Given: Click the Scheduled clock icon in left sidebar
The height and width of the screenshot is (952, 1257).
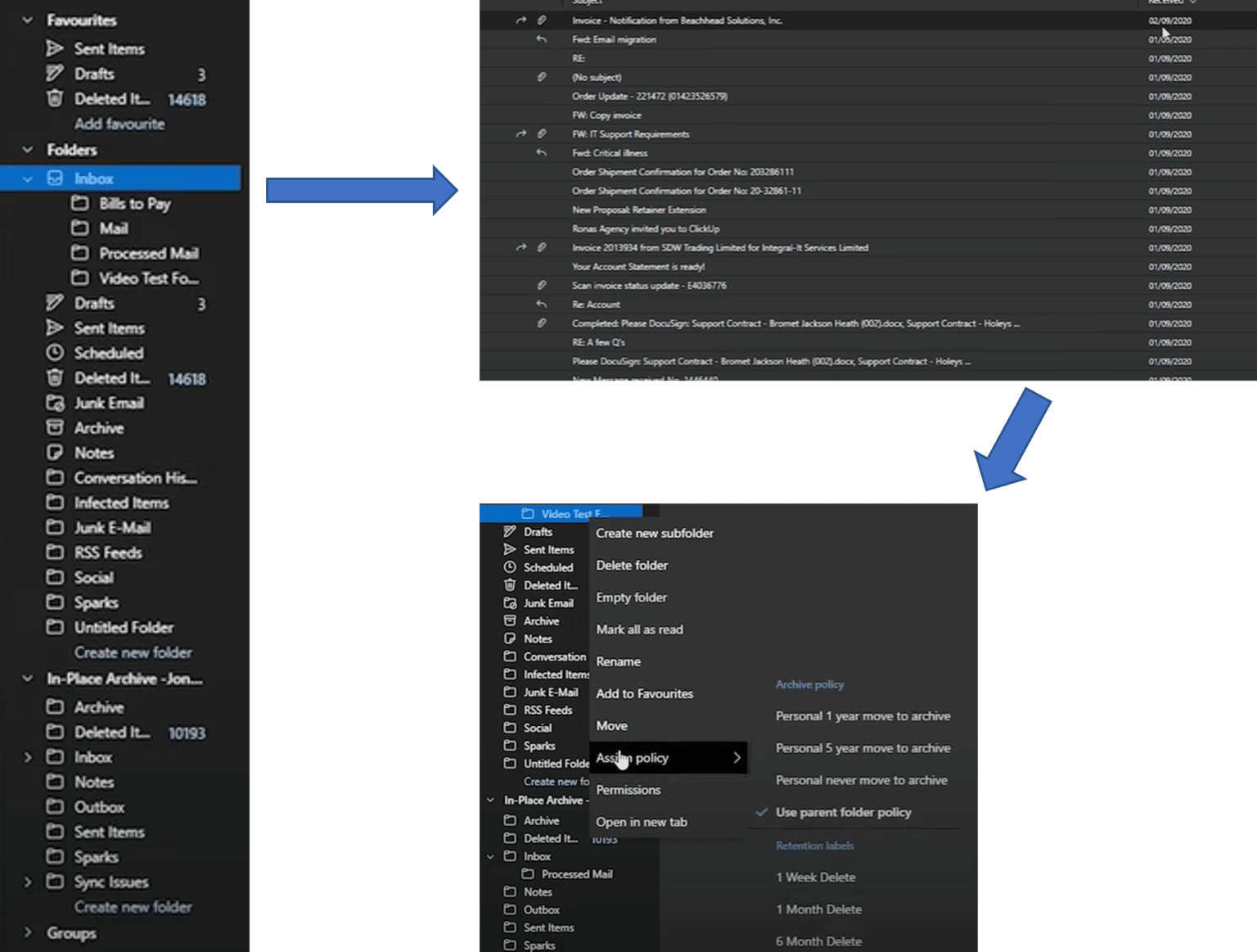Looking at the screenshot, I should click(x=55, y=353).
